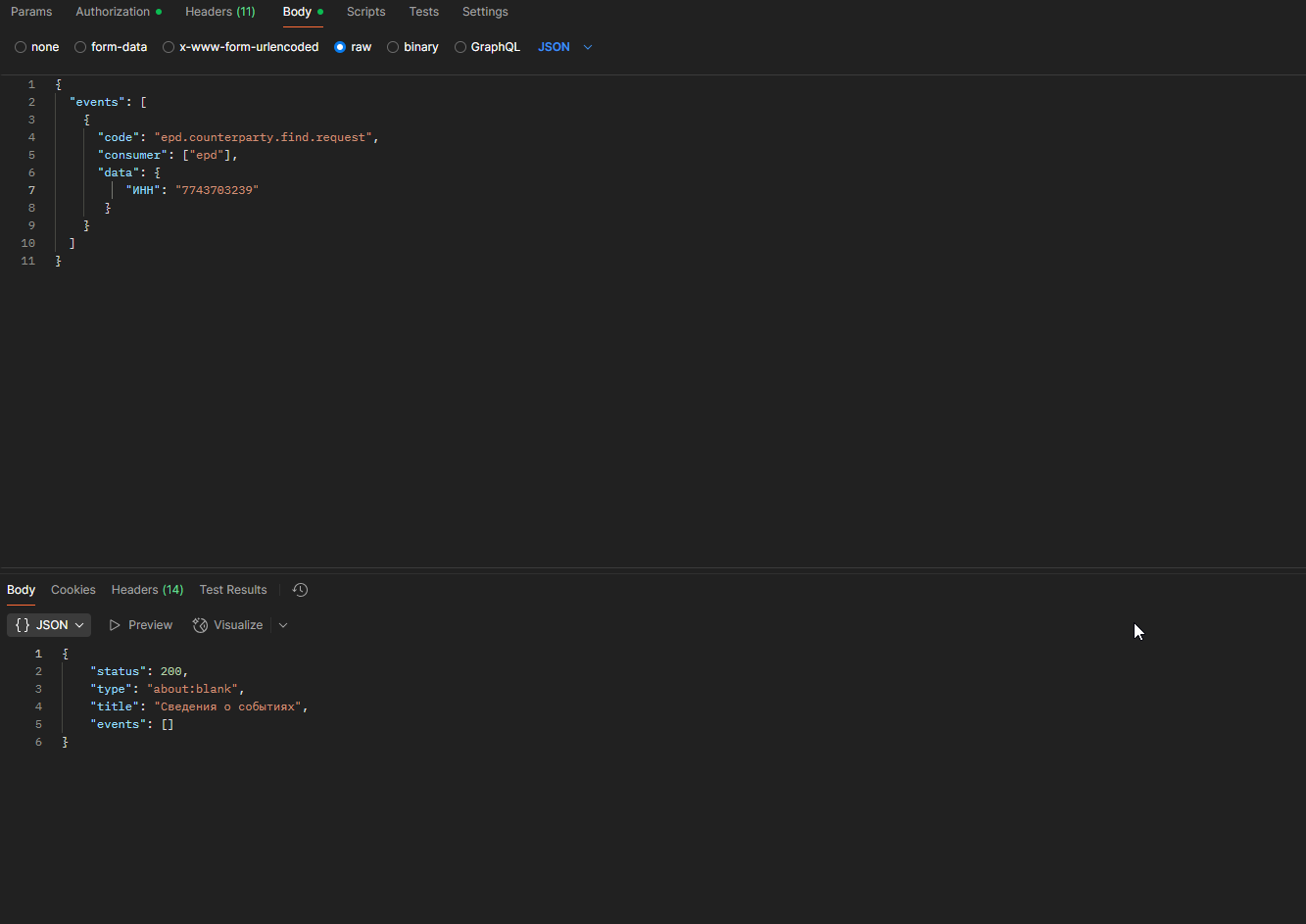Click line number 7 in request editor
Image resolution: width=1306 pixels, height=924 pixels.
31,190
